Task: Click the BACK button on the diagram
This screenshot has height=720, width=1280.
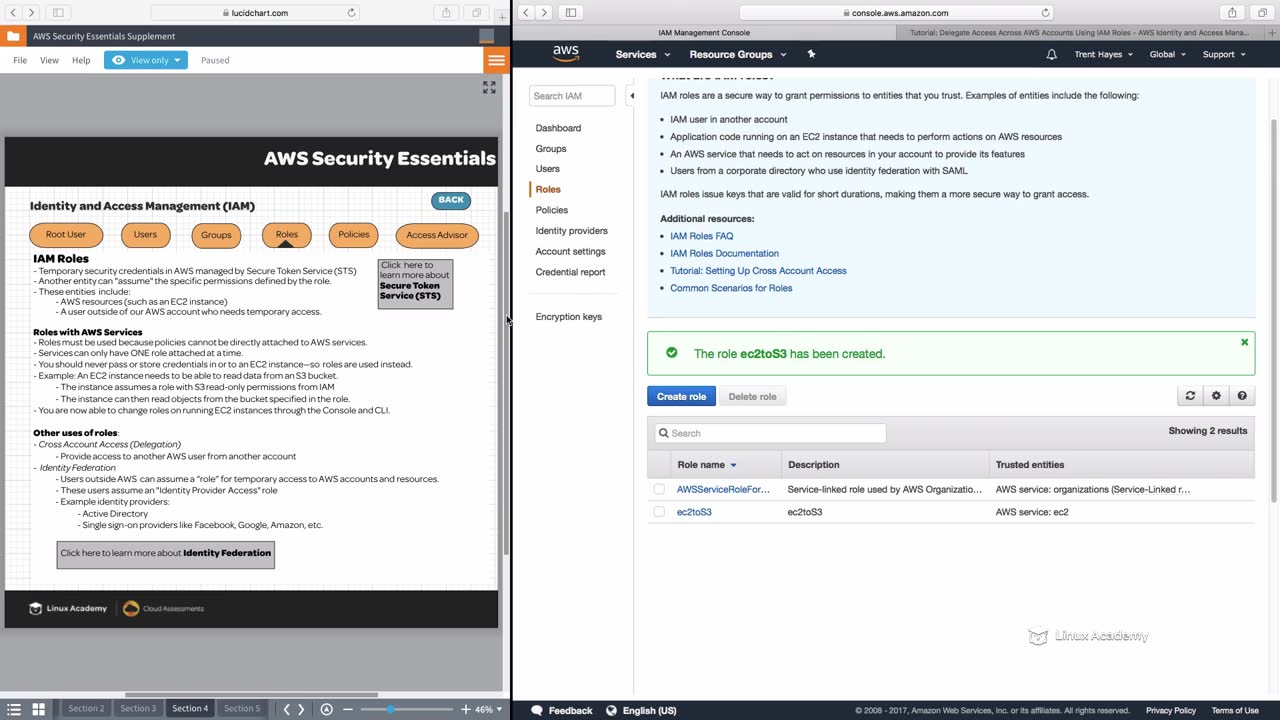Action: point(451,200)
